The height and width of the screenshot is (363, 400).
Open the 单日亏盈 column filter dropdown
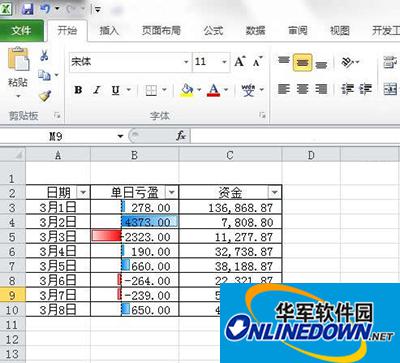171,192
